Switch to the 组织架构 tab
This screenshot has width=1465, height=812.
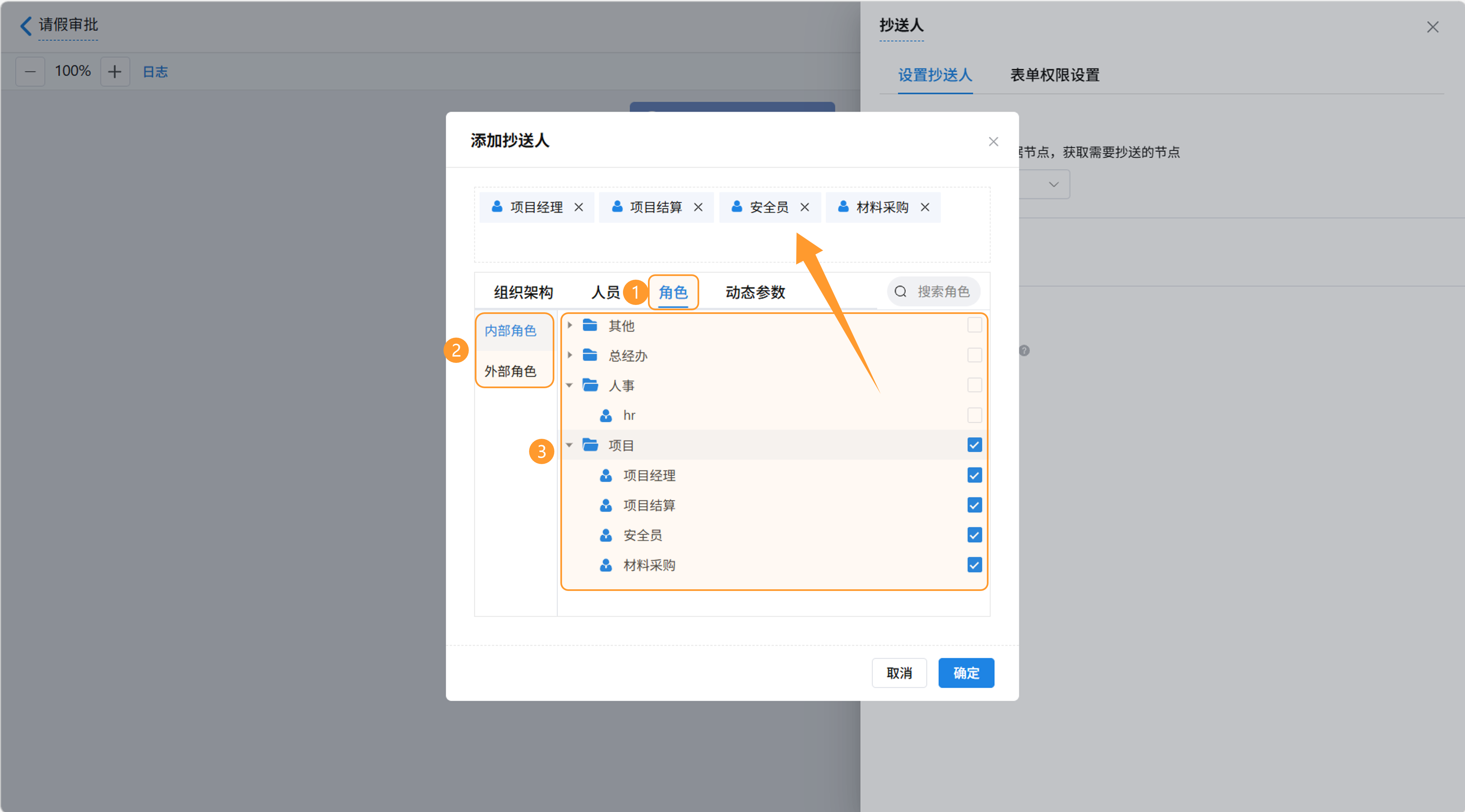pyautogui.click(x=523, y=292)
